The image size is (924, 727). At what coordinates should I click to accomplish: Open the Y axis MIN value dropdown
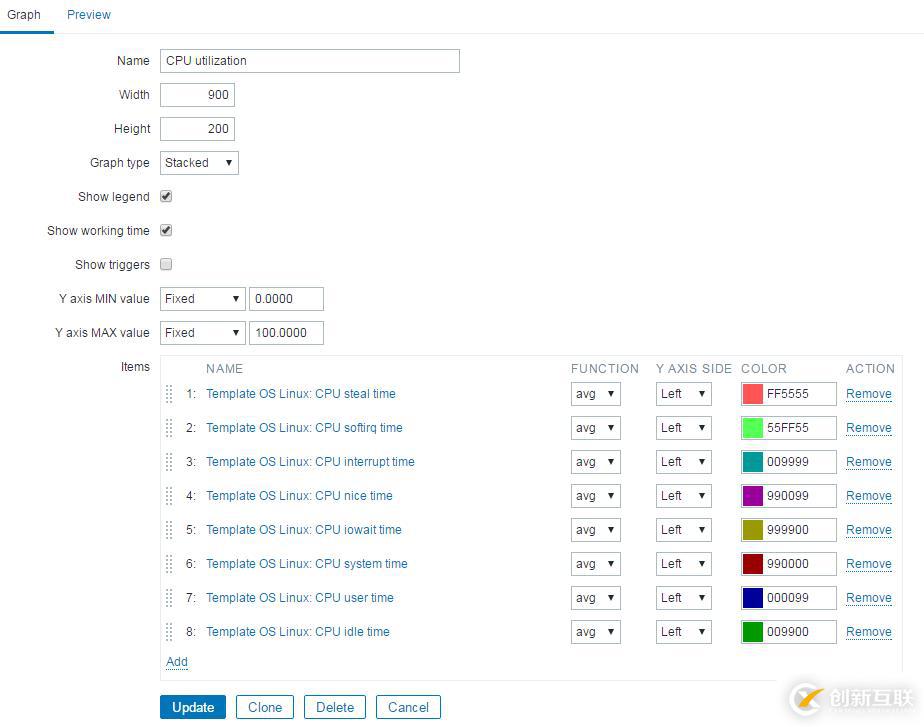point(202,298)
